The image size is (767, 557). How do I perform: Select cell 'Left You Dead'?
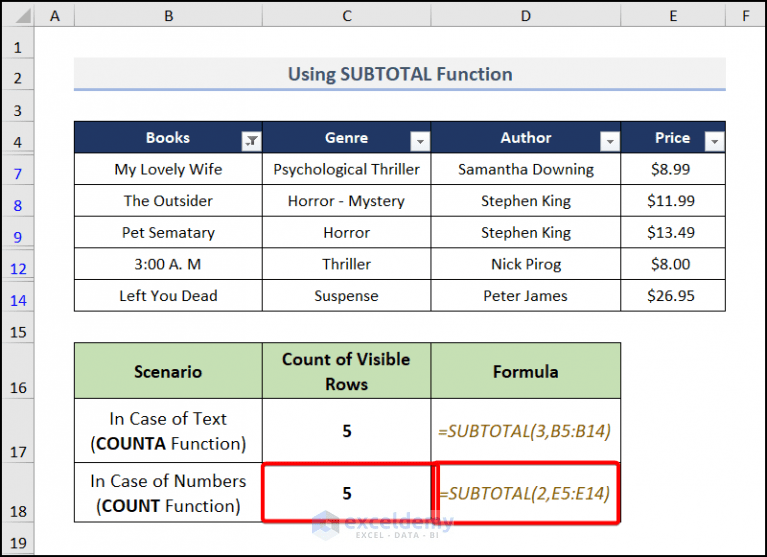(x=168, y=296)
